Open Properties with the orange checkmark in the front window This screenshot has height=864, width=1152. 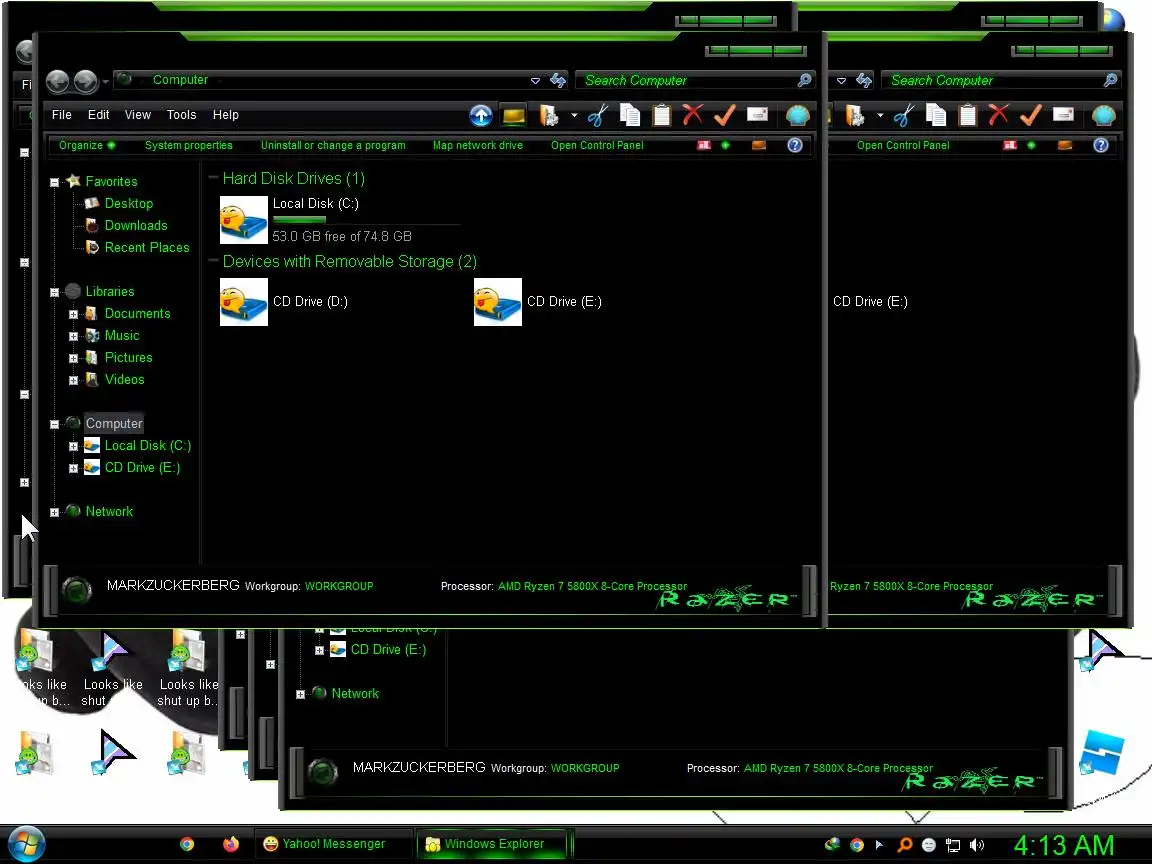tap(724, 115)
